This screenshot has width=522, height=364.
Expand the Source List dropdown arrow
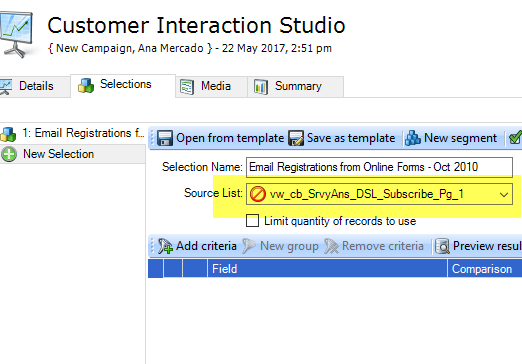point(504,194)
